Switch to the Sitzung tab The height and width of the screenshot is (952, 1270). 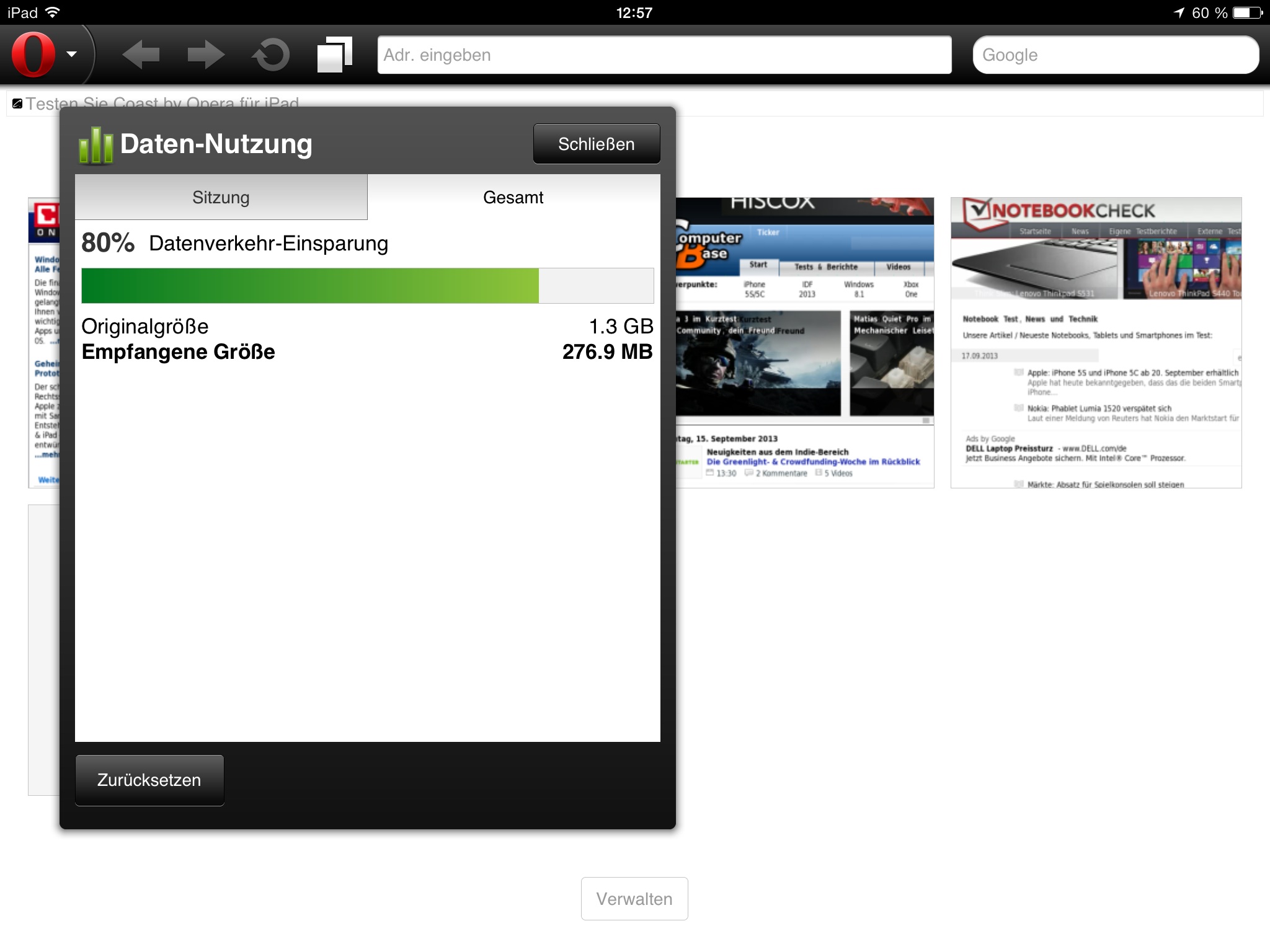click(x=221, y=197)
